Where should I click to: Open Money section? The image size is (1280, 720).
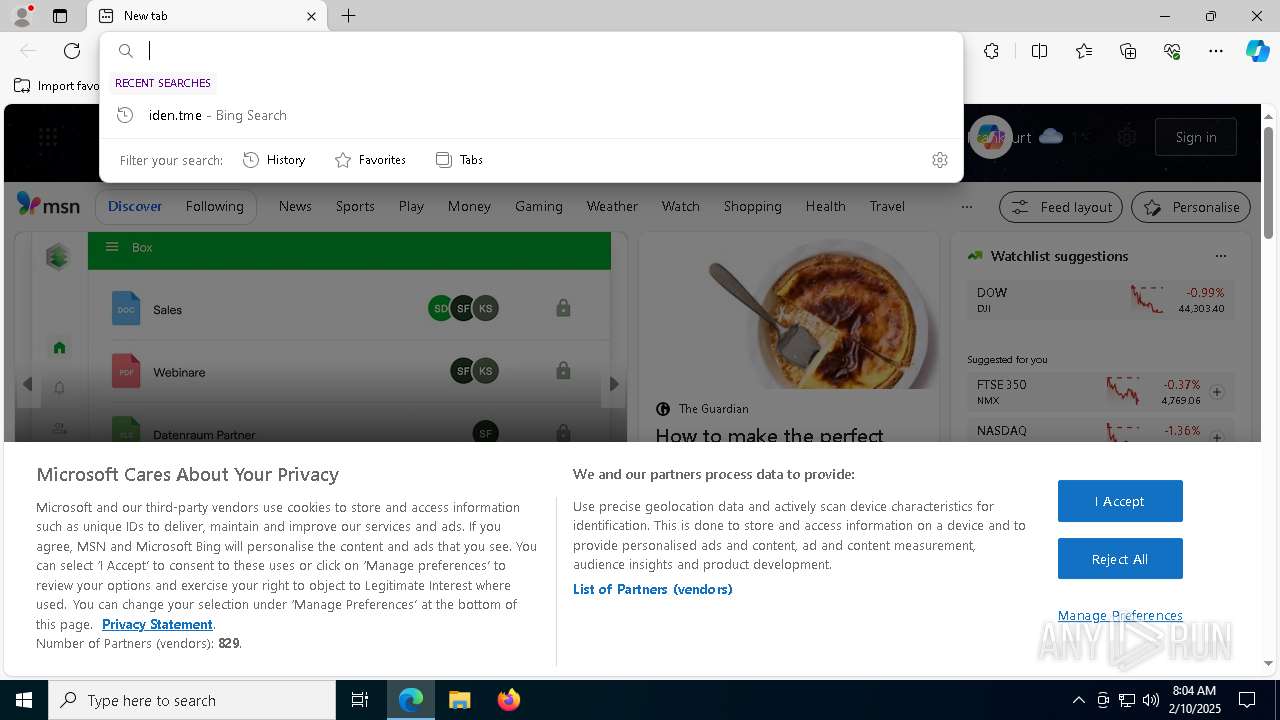click(469, 206)
